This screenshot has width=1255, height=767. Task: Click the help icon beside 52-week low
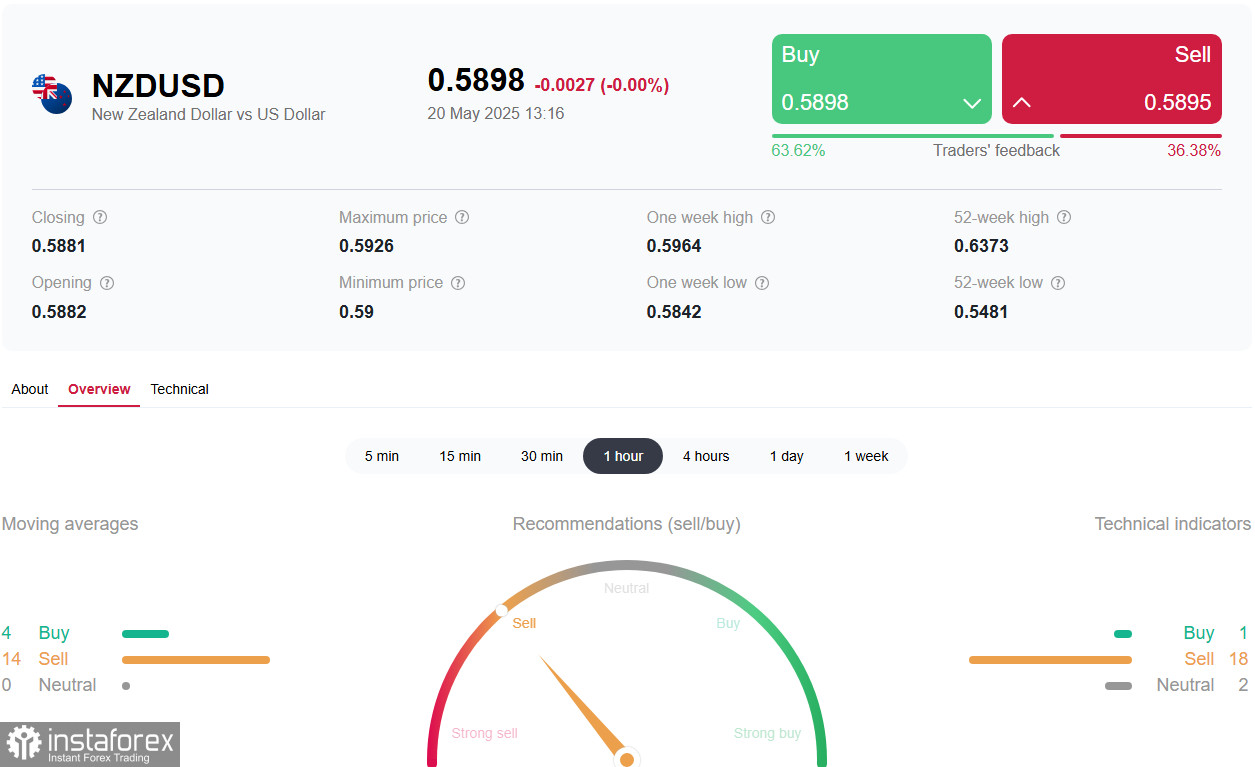pos(1058,283)
